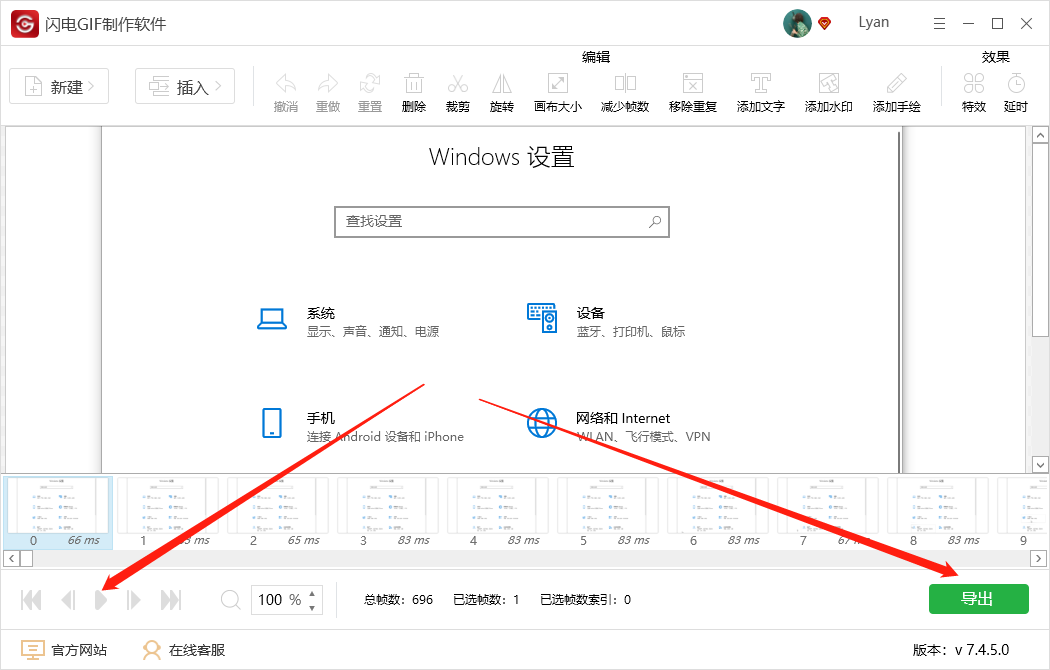Play the GIF preview
This screenshot has height=670, width=1050.
click(x=101, y=600)
